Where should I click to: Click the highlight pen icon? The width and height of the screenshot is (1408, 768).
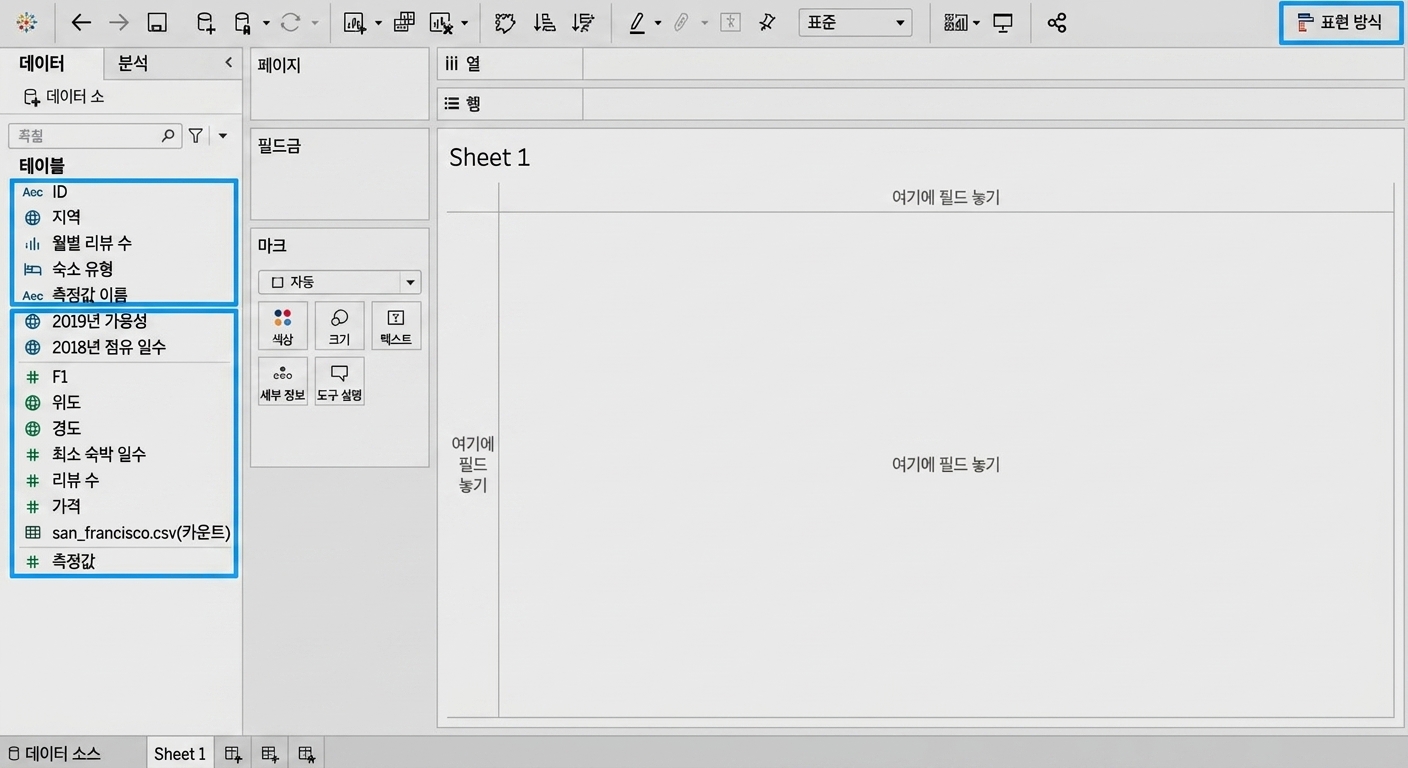point(637,22)
